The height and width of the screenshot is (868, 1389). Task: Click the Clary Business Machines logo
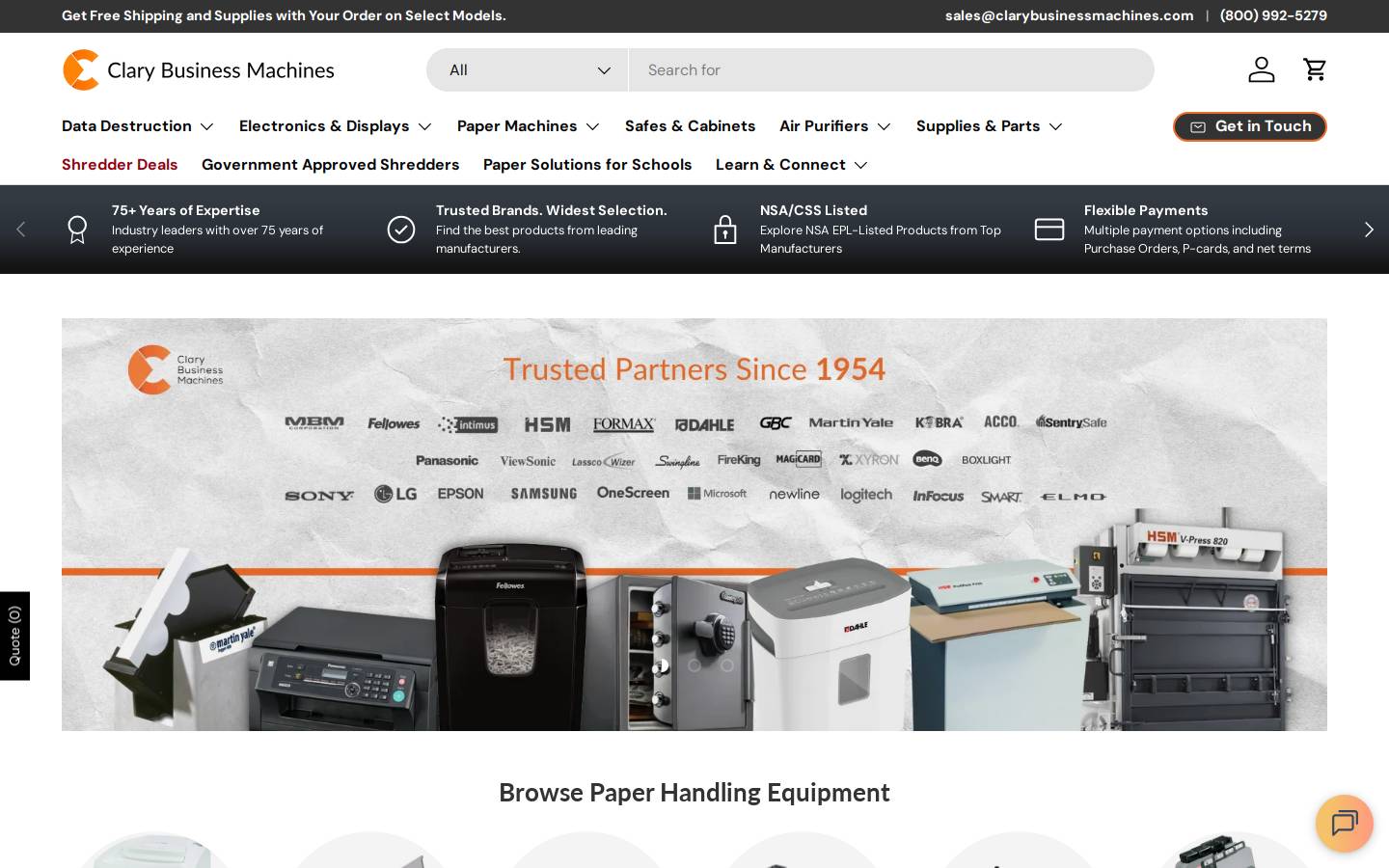pos(199,70)
